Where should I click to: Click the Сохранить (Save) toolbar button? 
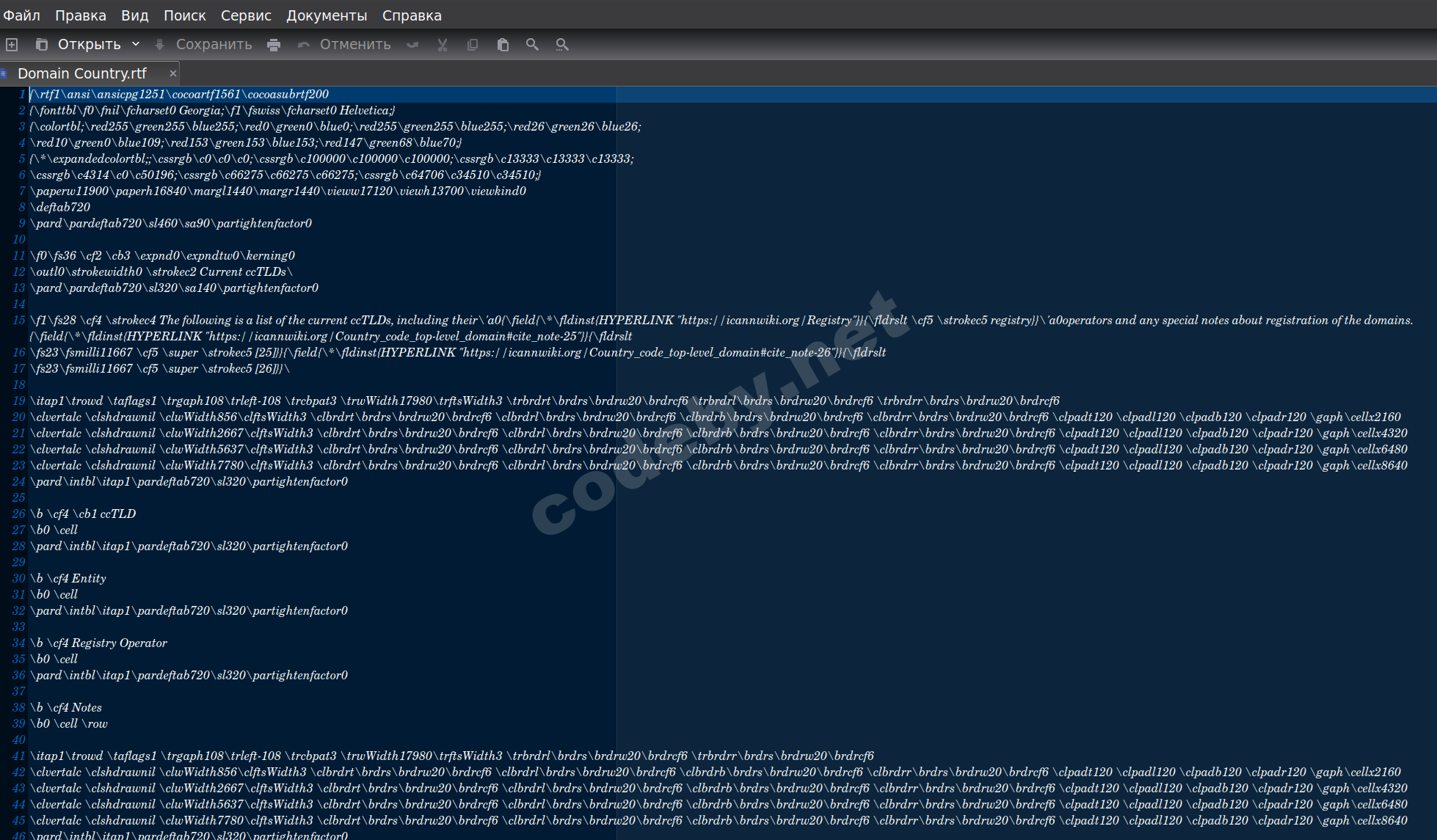[x=204, y=45]
